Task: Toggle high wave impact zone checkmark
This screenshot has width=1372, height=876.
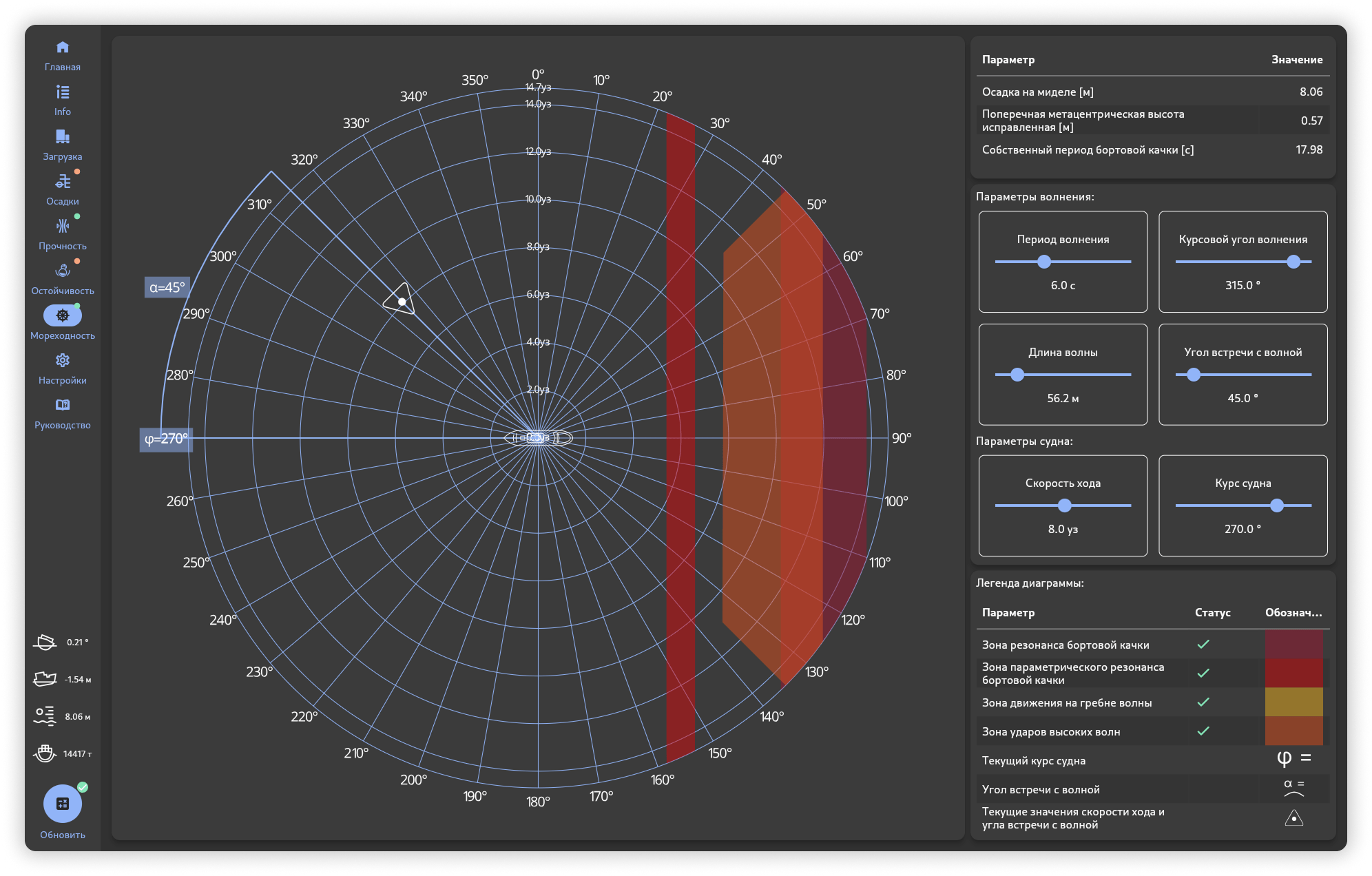Action: pyautogui.click(x=1203, y=731)
